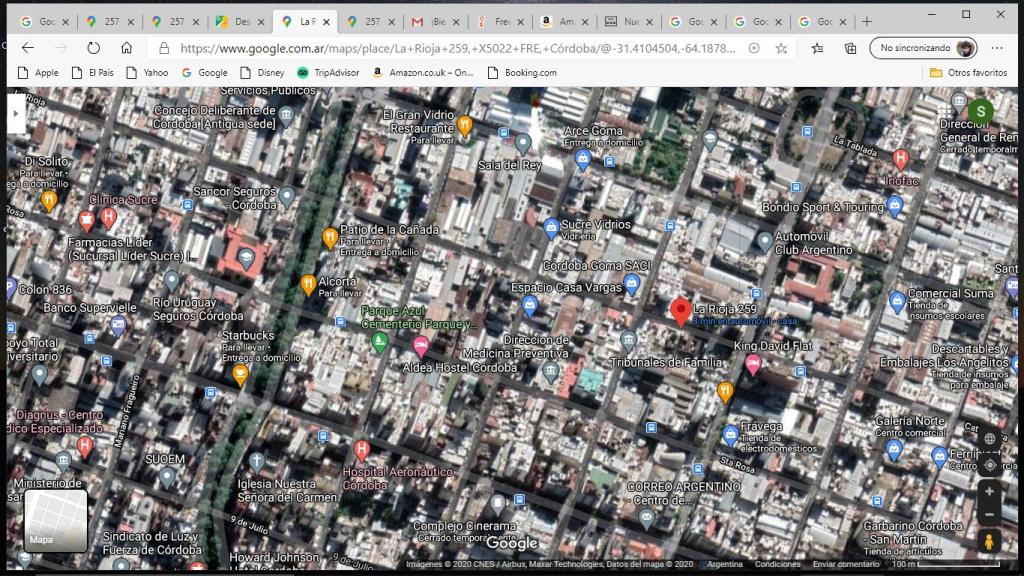Open the Booking.com bookmark
The height and width of the screenshot is (576, 1024).
(521, 73)
